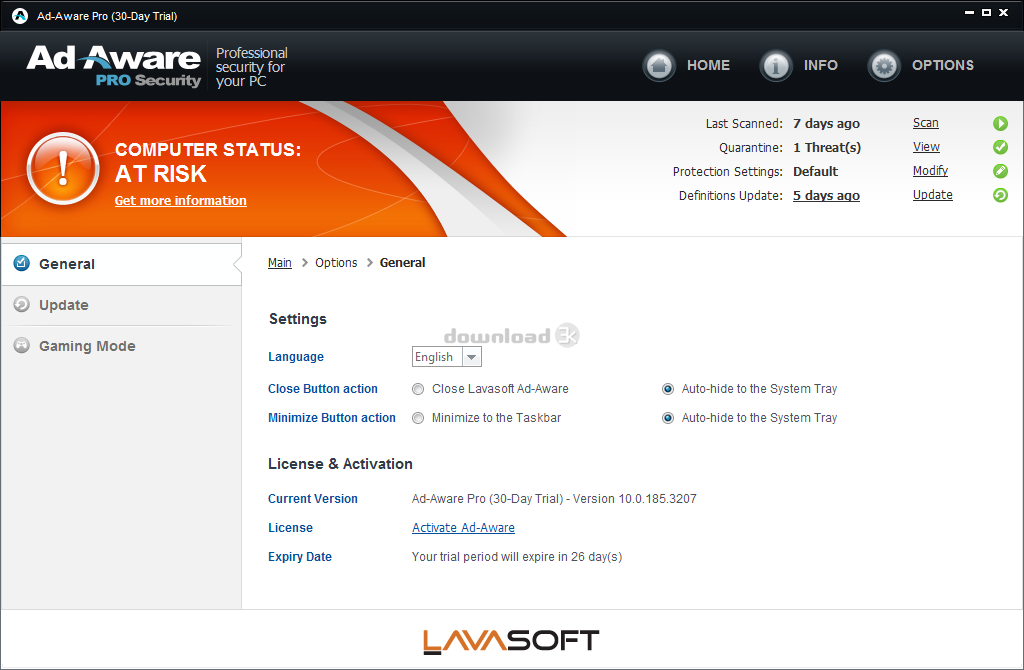Click the Close Button action label
Viewport: 1024px width, 670px height.
323,389
